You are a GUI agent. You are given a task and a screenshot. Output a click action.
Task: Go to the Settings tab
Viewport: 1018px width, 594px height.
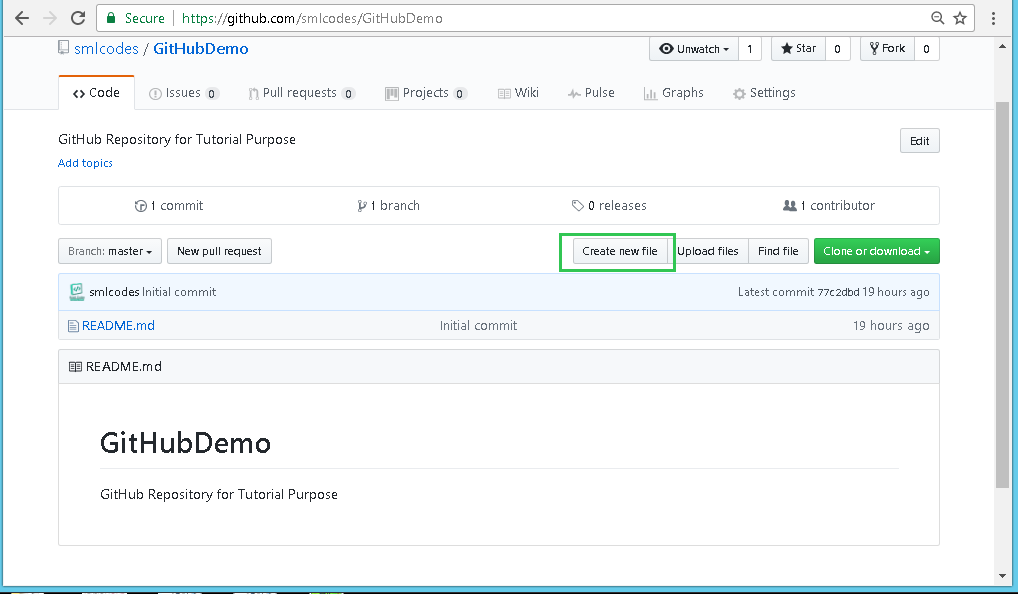coord(764,93)
